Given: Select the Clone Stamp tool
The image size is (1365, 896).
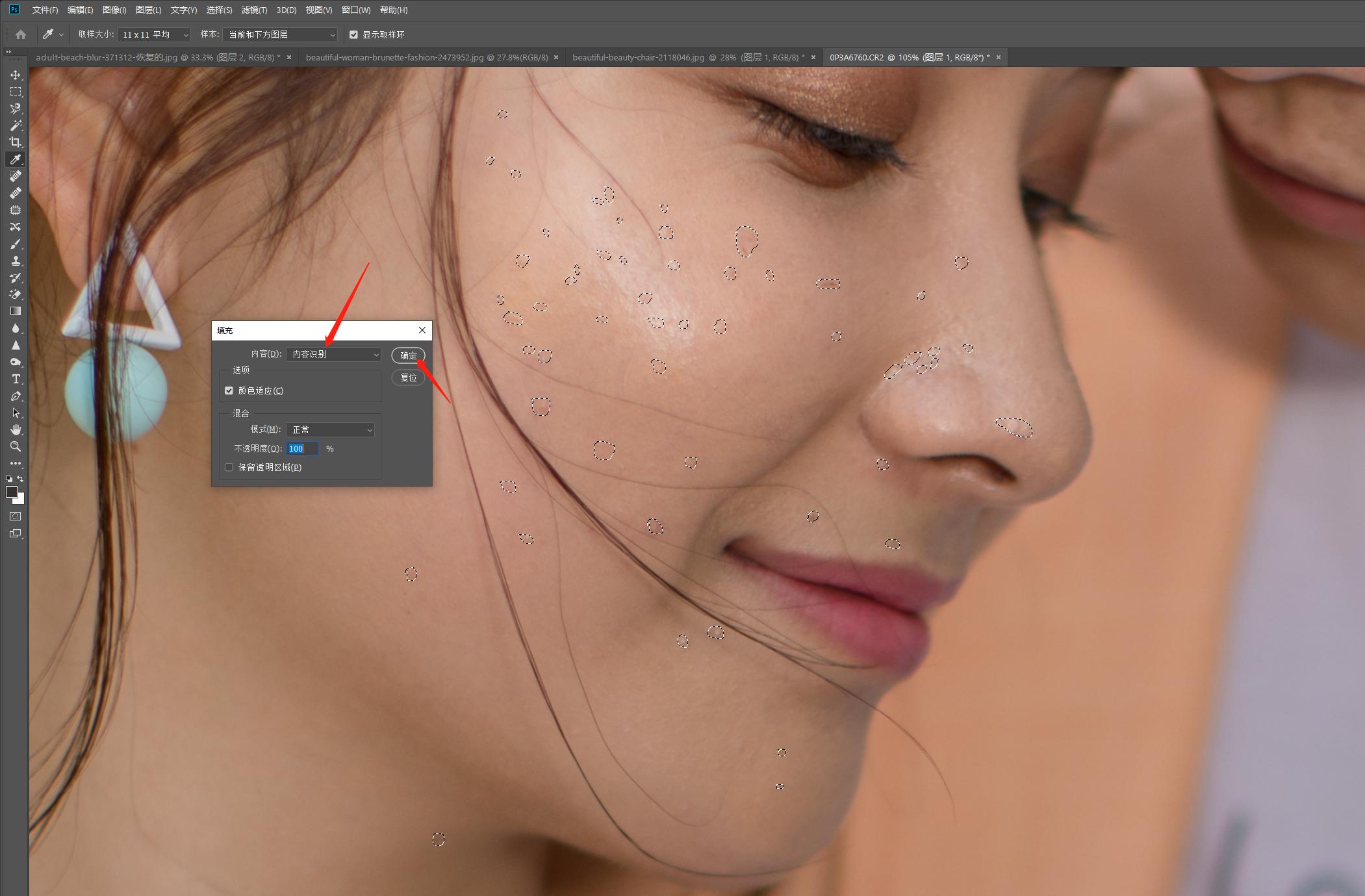Looking at the screenshot, I should pyautogui.click(x=16, y=261).
